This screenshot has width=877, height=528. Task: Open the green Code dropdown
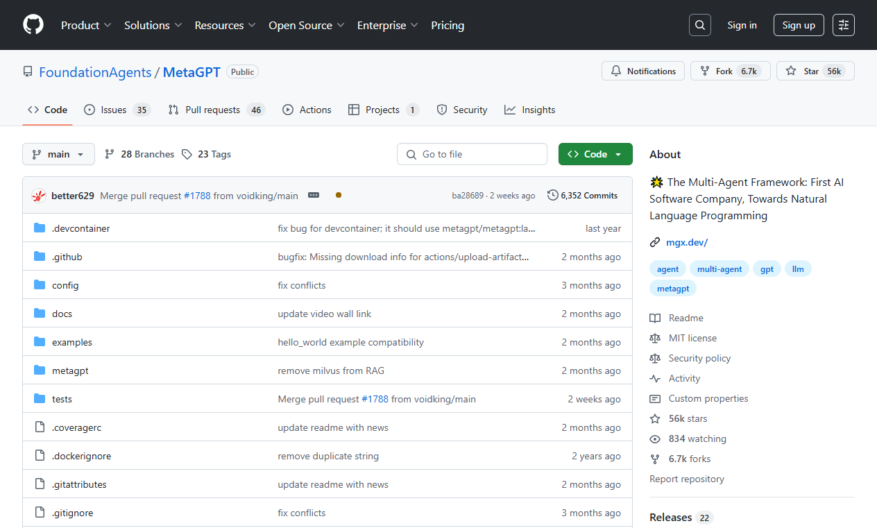tap(595, 154)
